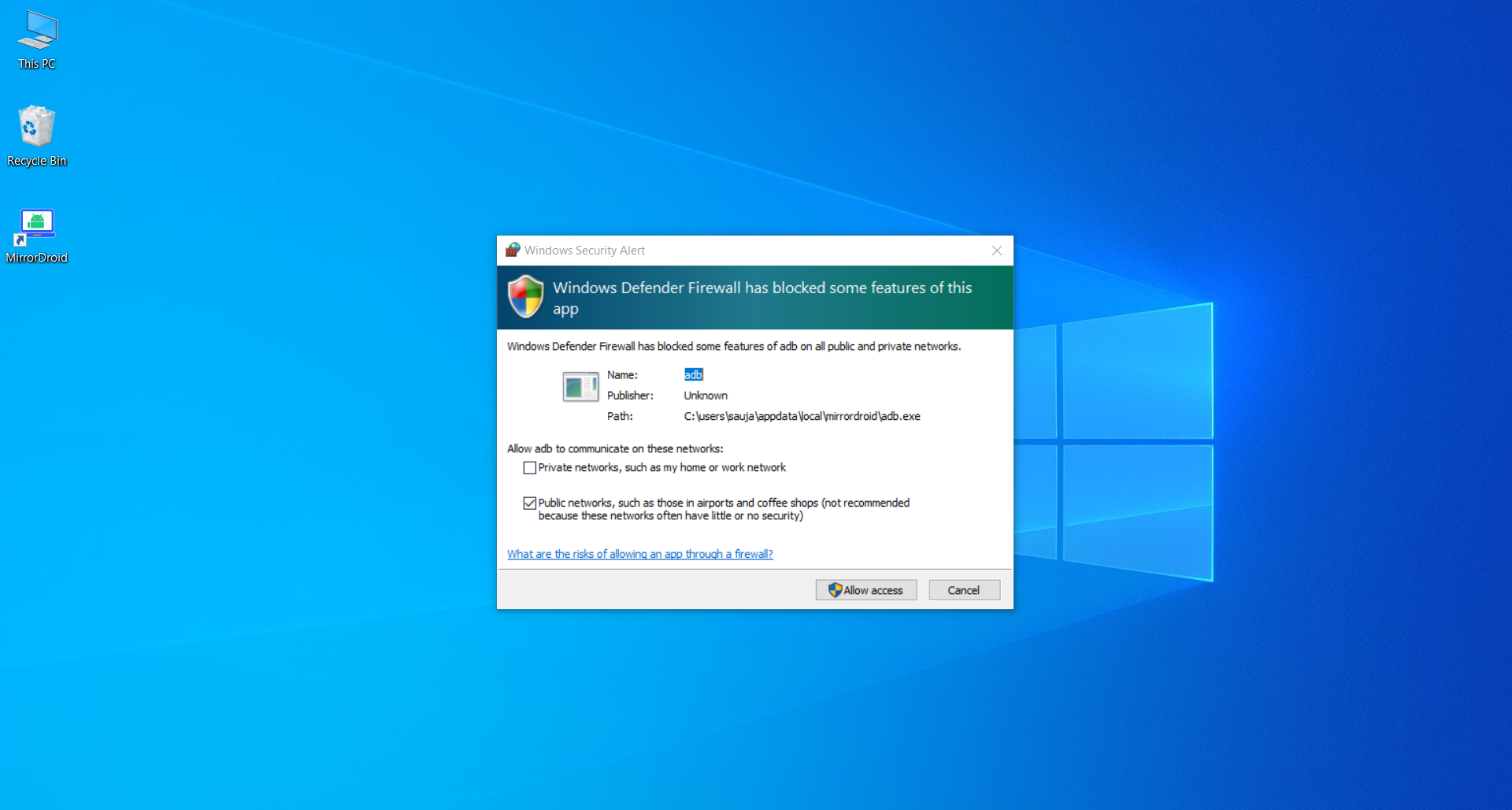Click the 'Publisher:' label

(630, 396)
